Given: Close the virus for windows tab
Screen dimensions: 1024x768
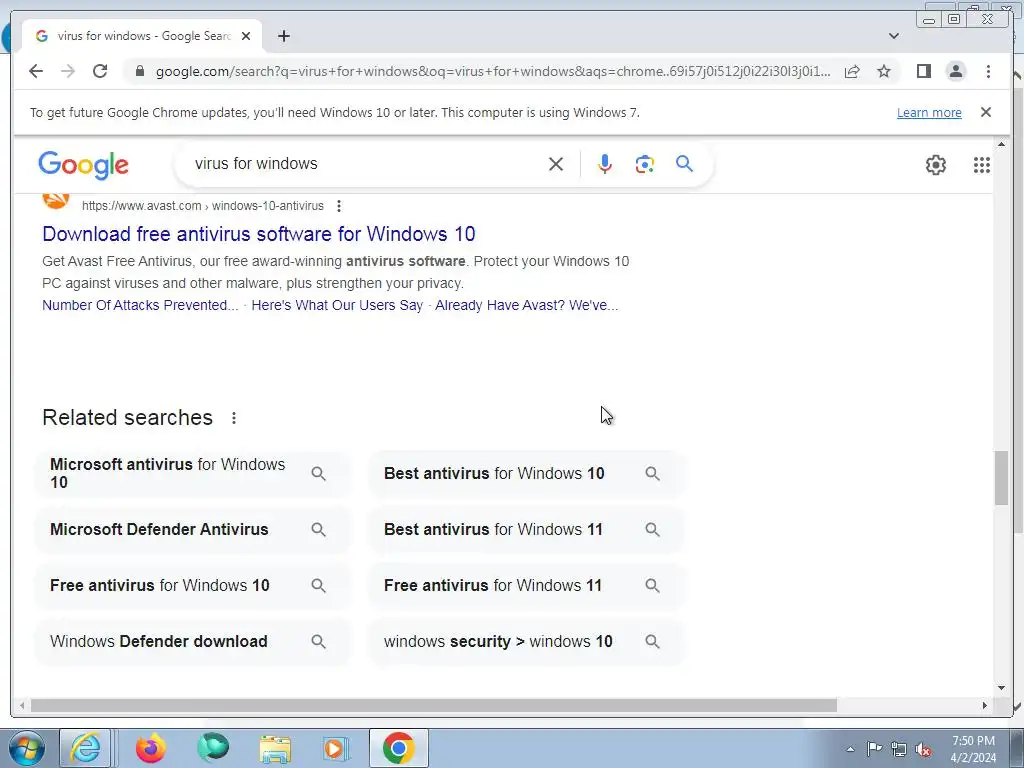Looking at the screenshot, I should [246, 37].
